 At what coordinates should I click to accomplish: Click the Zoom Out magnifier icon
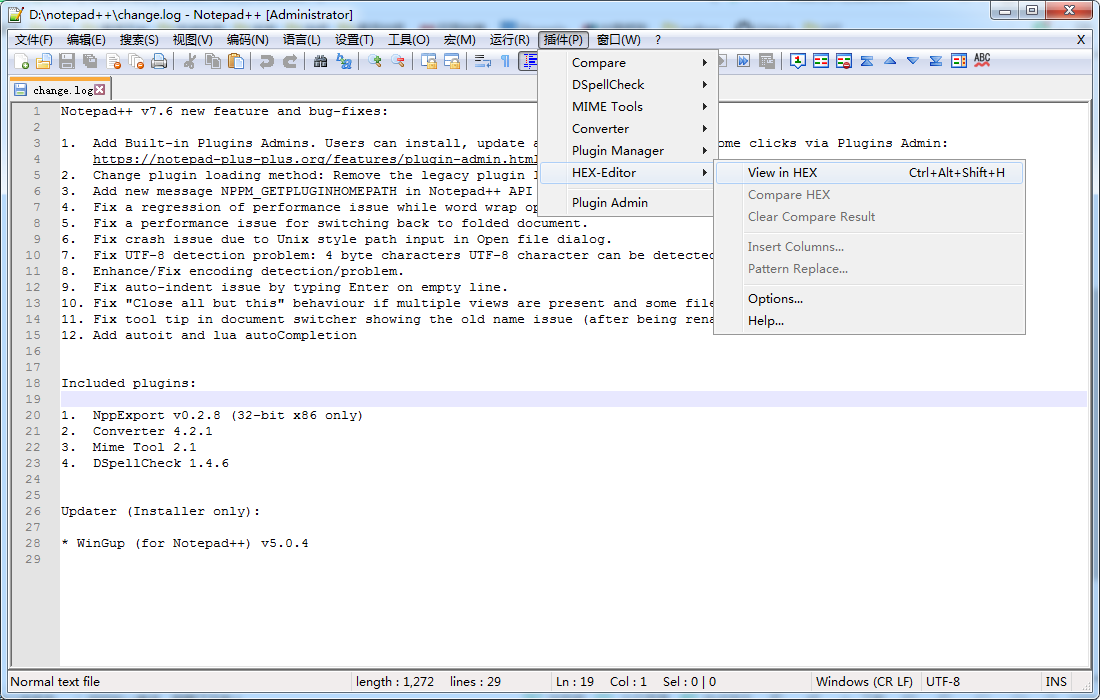398,62
